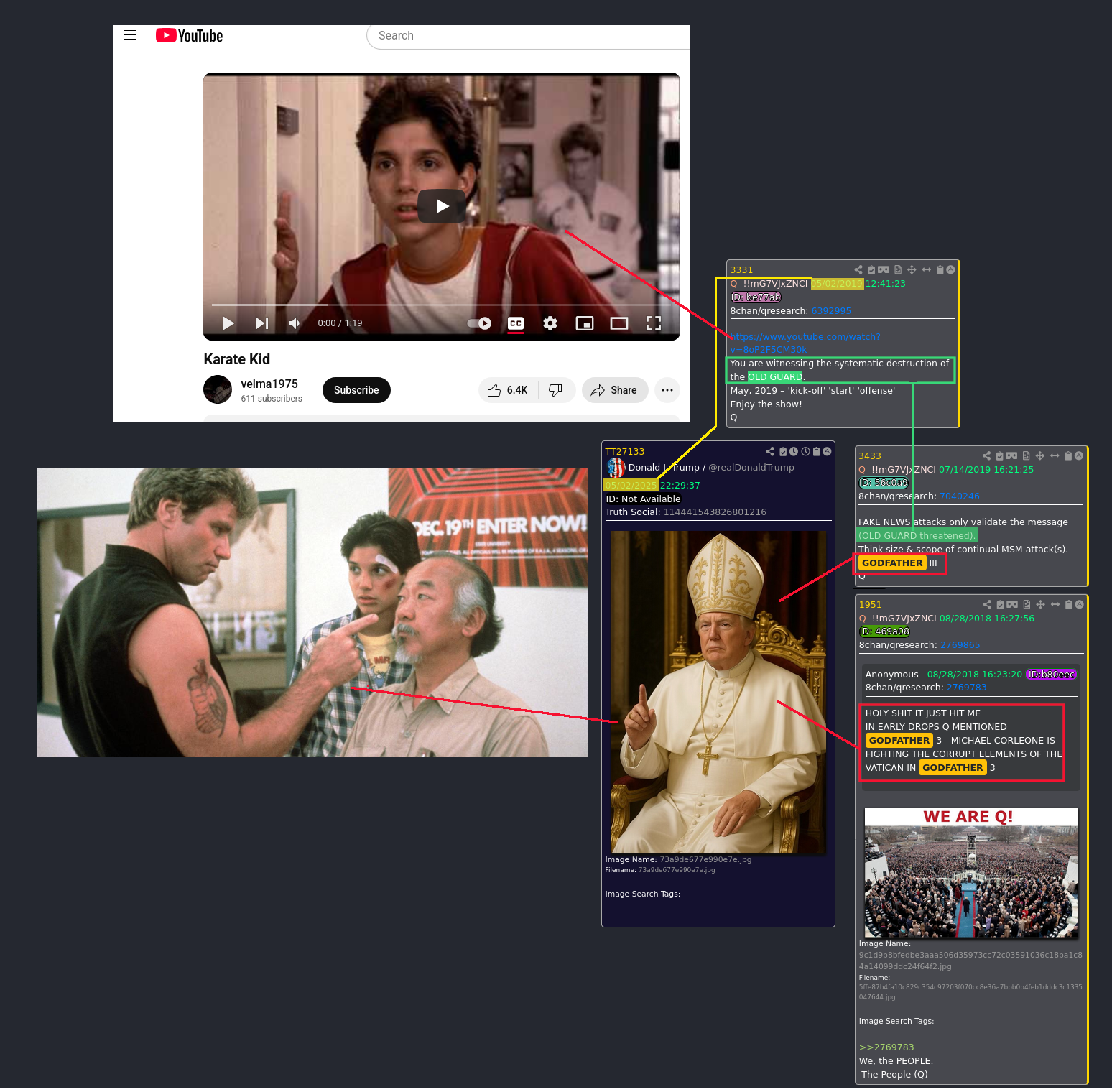Screen dimensions: 1112x1092
Task: Open Anonymous reply reference 2769783
Action: 967,688
